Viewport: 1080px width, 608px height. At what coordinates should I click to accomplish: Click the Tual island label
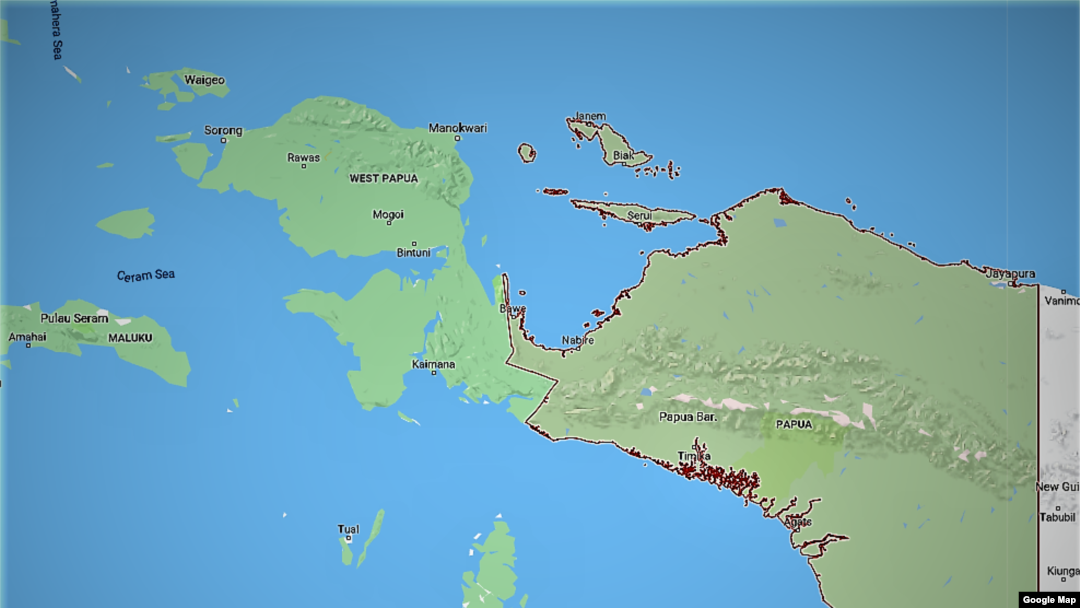348,529
